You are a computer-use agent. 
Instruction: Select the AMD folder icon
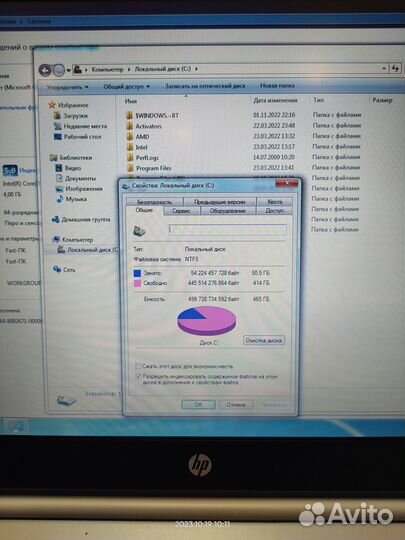click(130, 136)
